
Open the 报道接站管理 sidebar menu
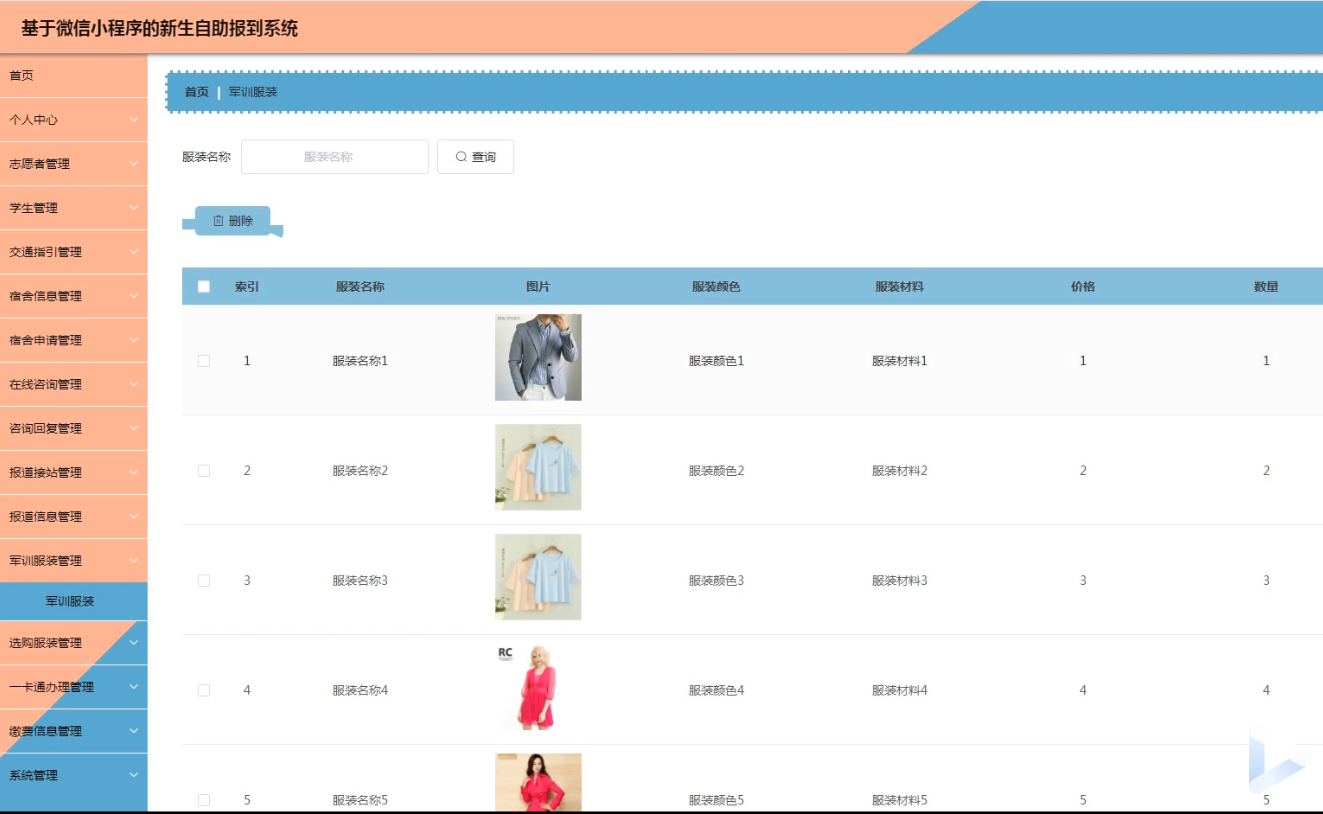tap(73, 473)
